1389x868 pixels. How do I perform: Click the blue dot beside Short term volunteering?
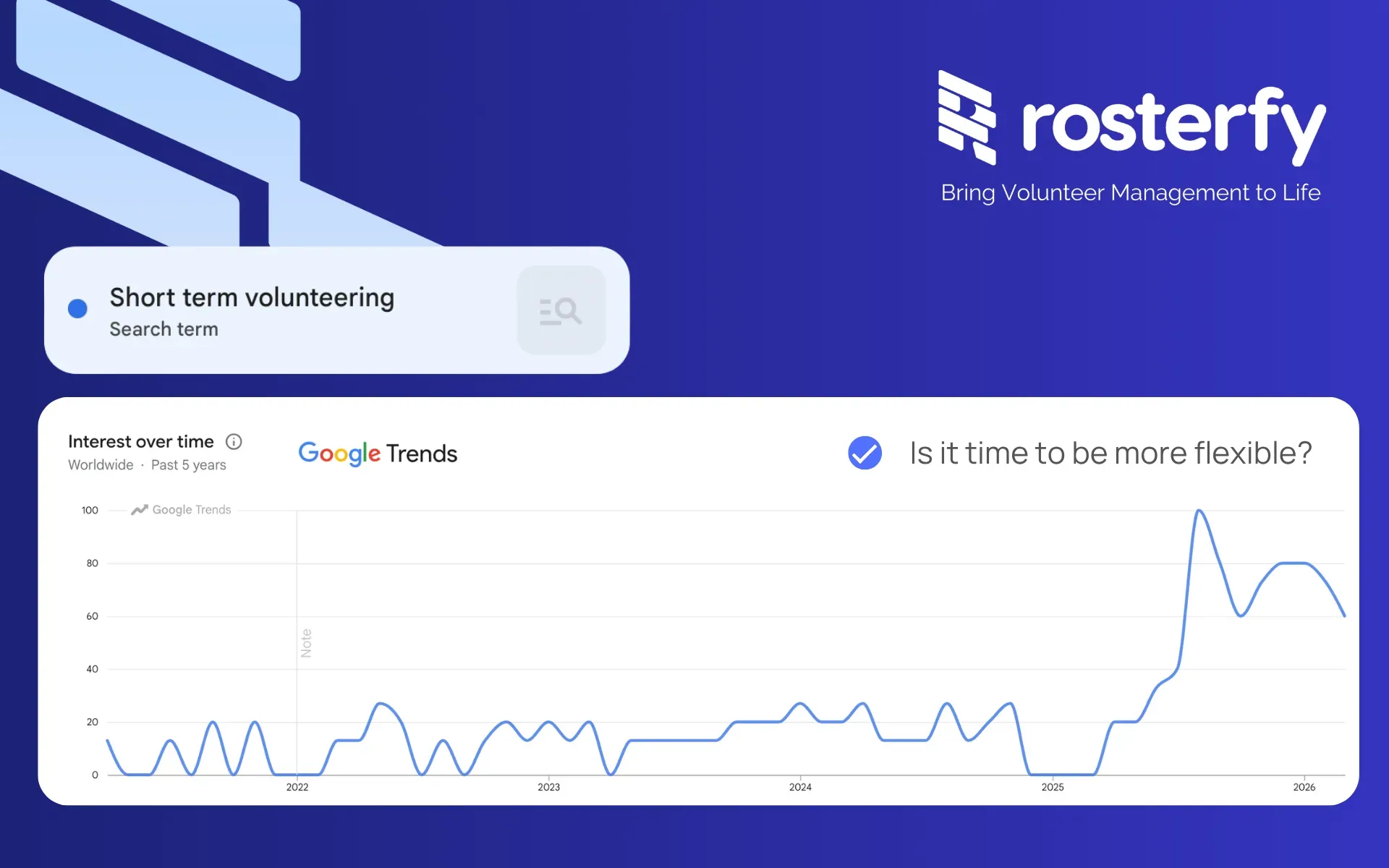77,309
